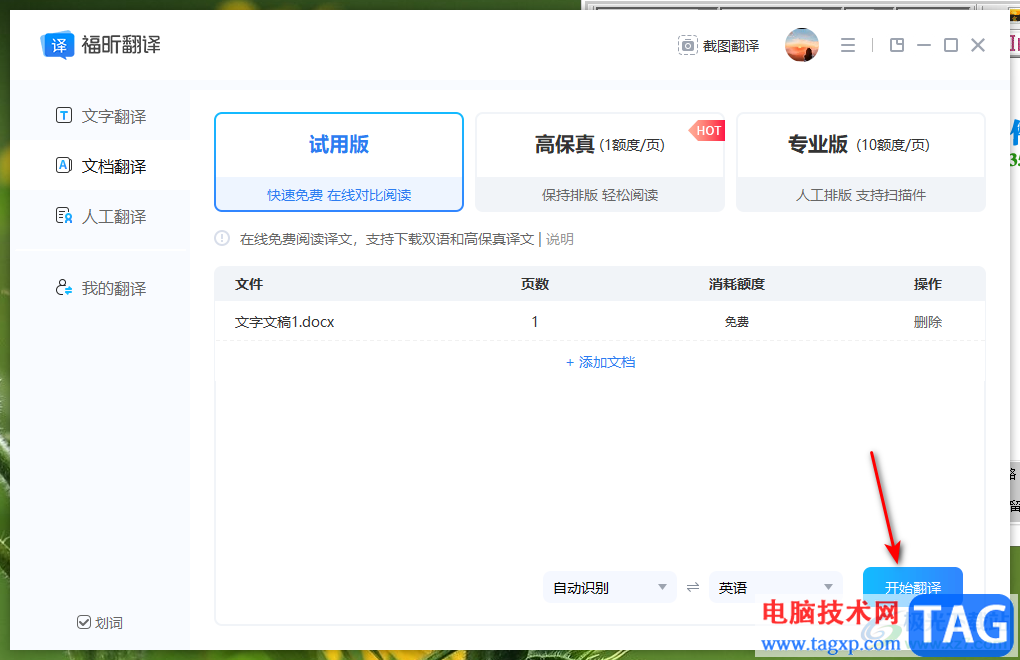Open the 自动识别 source language dropdown
Viewport: 1020px width, 660px height.
click(610, 588)
